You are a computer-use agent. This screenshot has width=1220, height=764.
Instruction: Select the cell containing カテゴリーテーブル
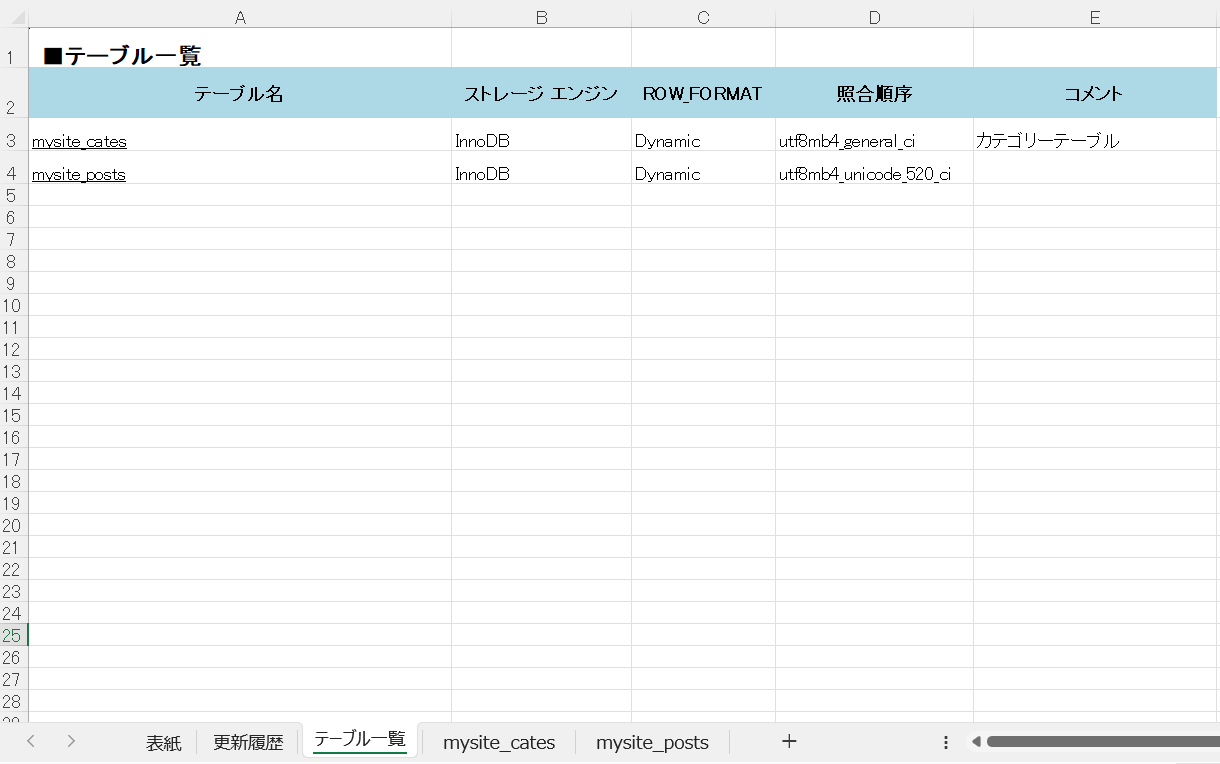pyautogui.click(x=1046, y=141)
